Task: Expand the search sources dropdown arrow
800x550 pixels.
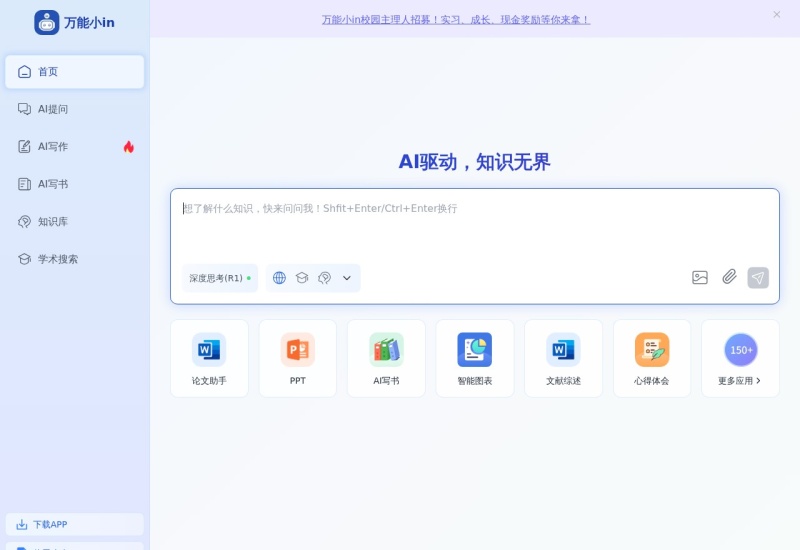Action: click(x=347, y=278)
